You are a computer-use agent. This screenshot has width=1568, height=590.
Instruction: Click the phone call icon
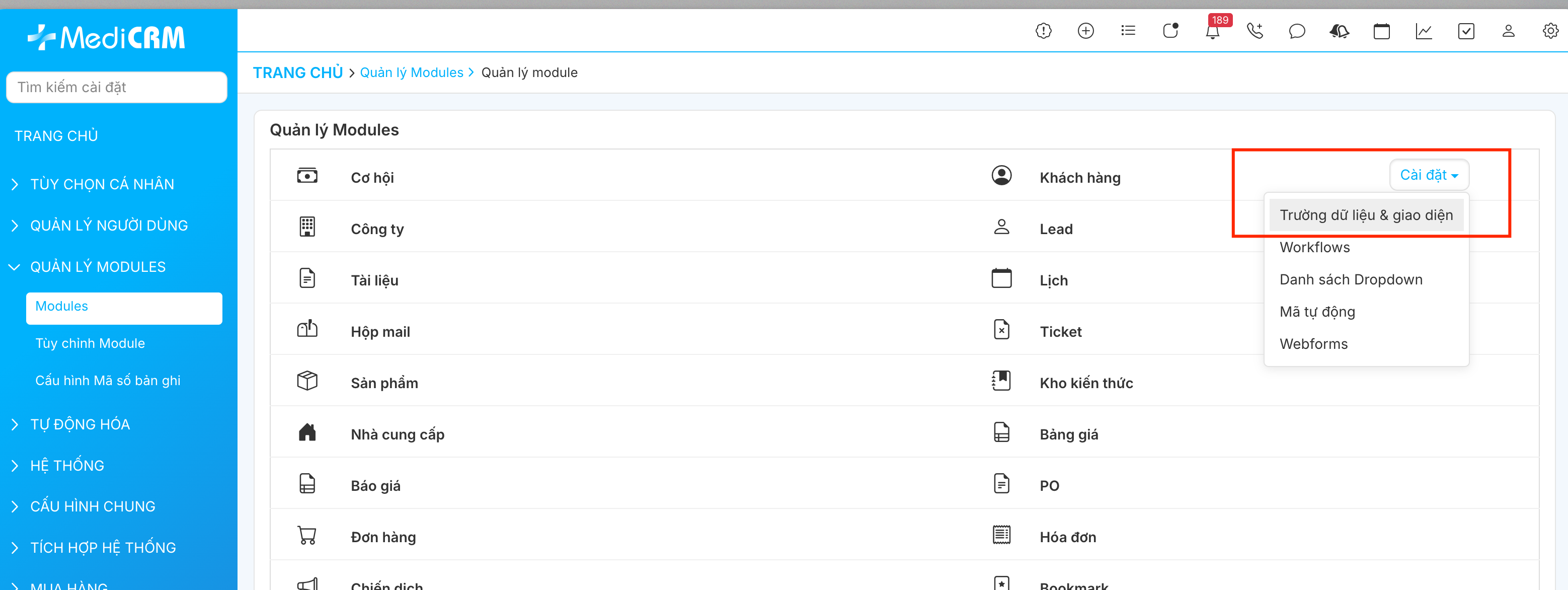(x=1255, y=31)
